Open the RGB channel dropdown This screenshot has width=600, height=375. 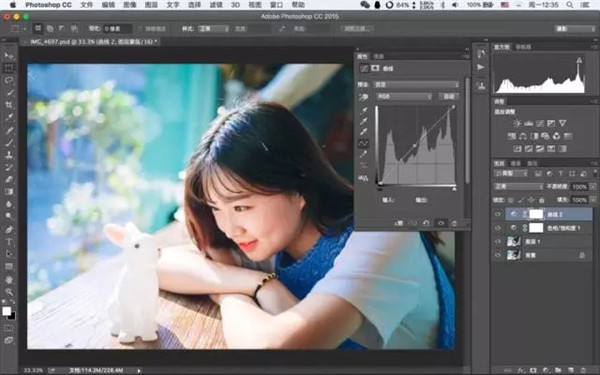coord(404,96)
